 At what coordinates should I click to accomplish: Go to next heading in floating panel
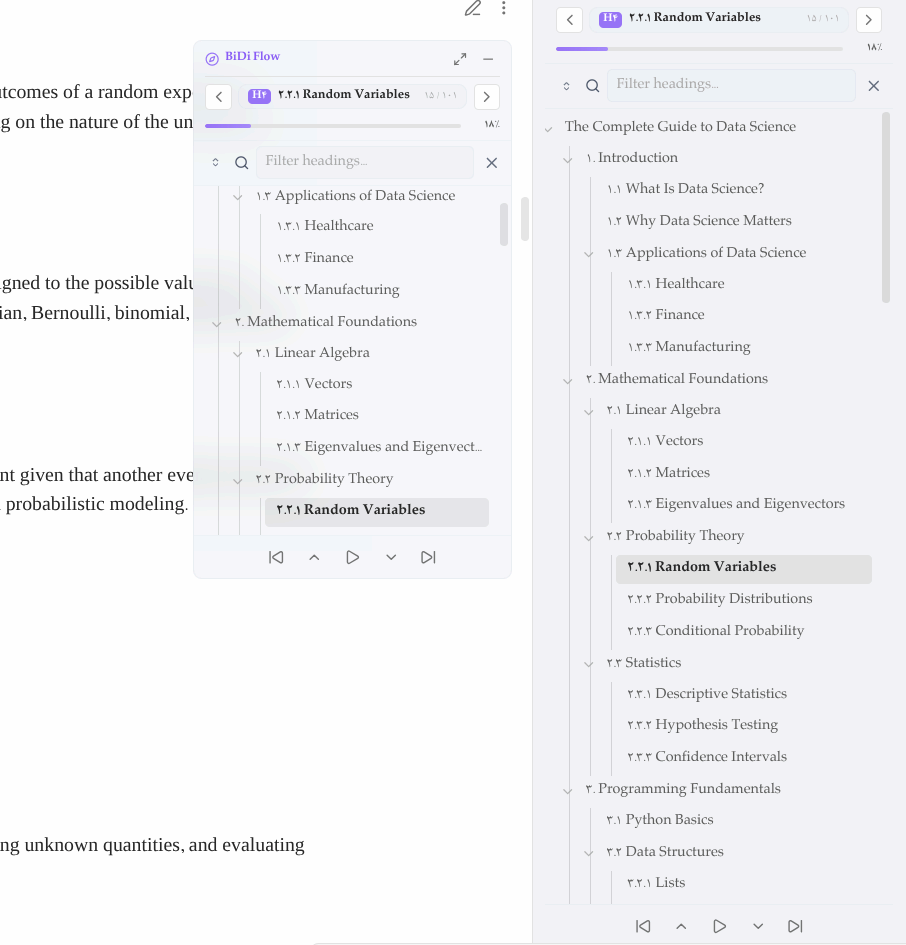(x=486, y=97)
